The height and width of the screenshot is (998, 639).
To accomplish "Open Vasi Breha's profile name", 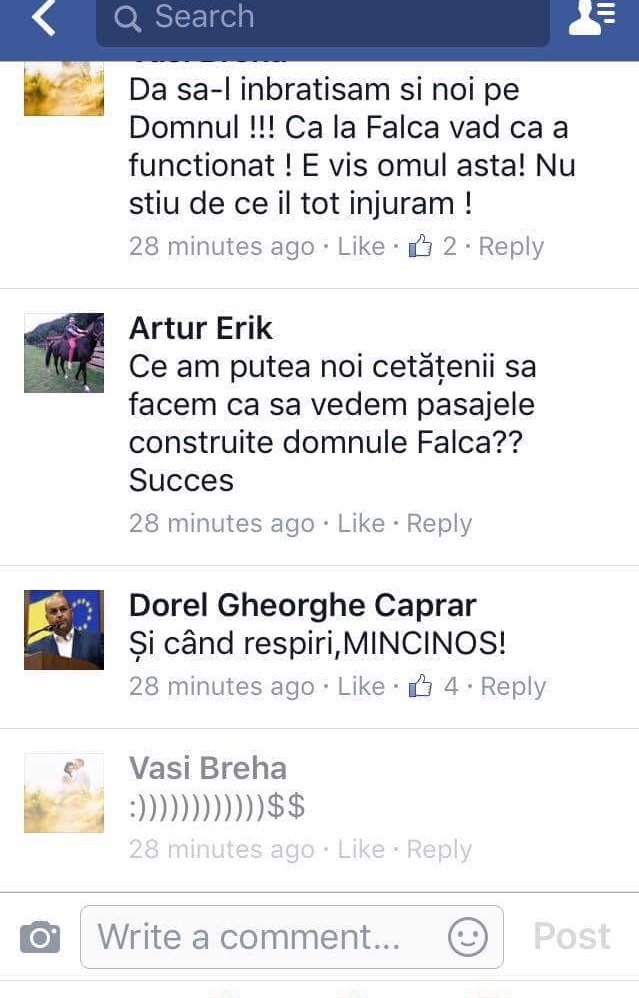I will 207,768.
